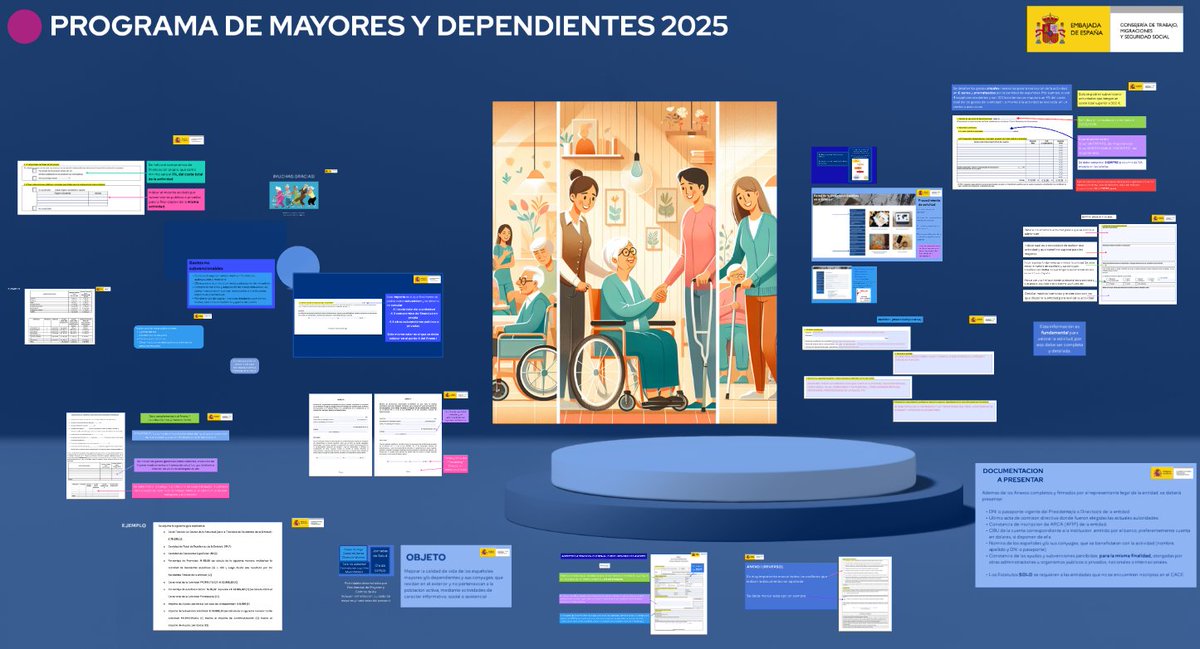The width and height of the screenshot is (1200, 649).
Task: Select the teal note mentioning 'coste total de la actividad'
Action: [175, 171]
